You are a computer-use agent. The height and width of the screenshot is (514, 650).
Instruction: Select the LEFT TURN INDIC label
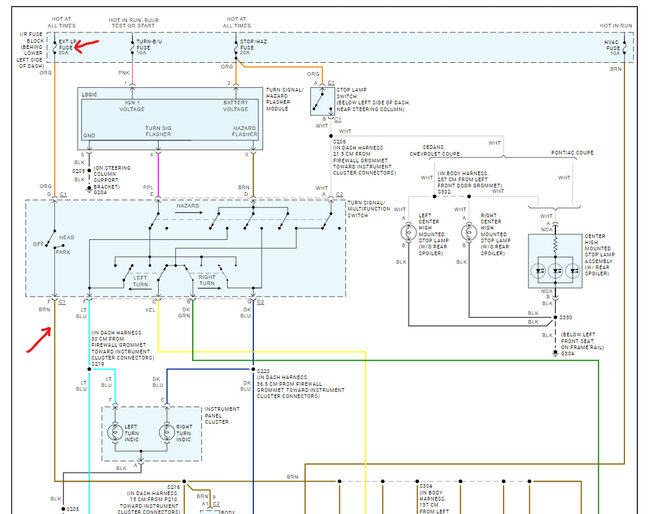pos(131,433)
